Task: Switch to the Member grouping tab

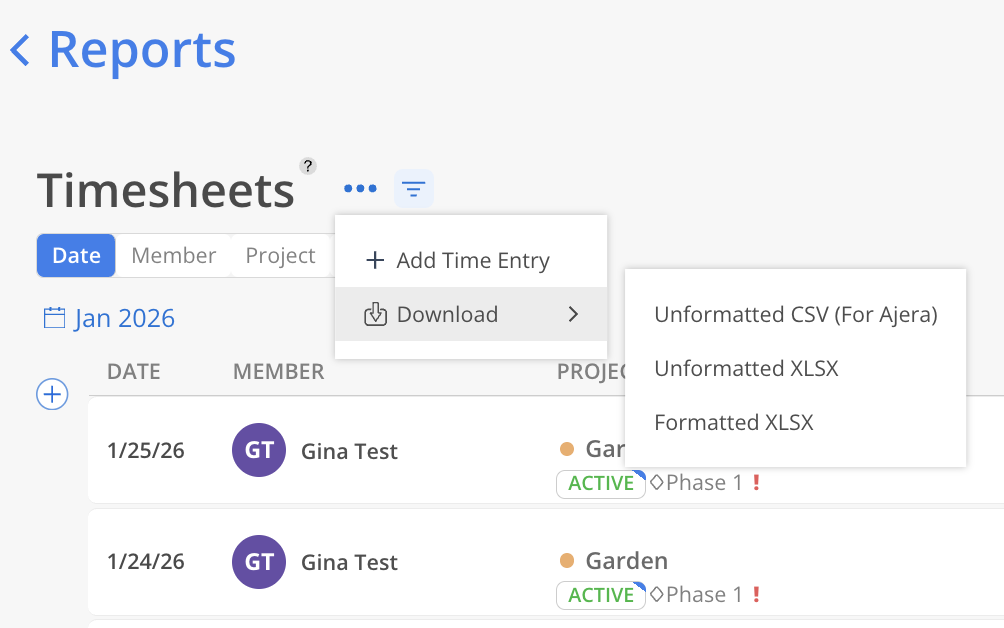Action: click(173, 256)
